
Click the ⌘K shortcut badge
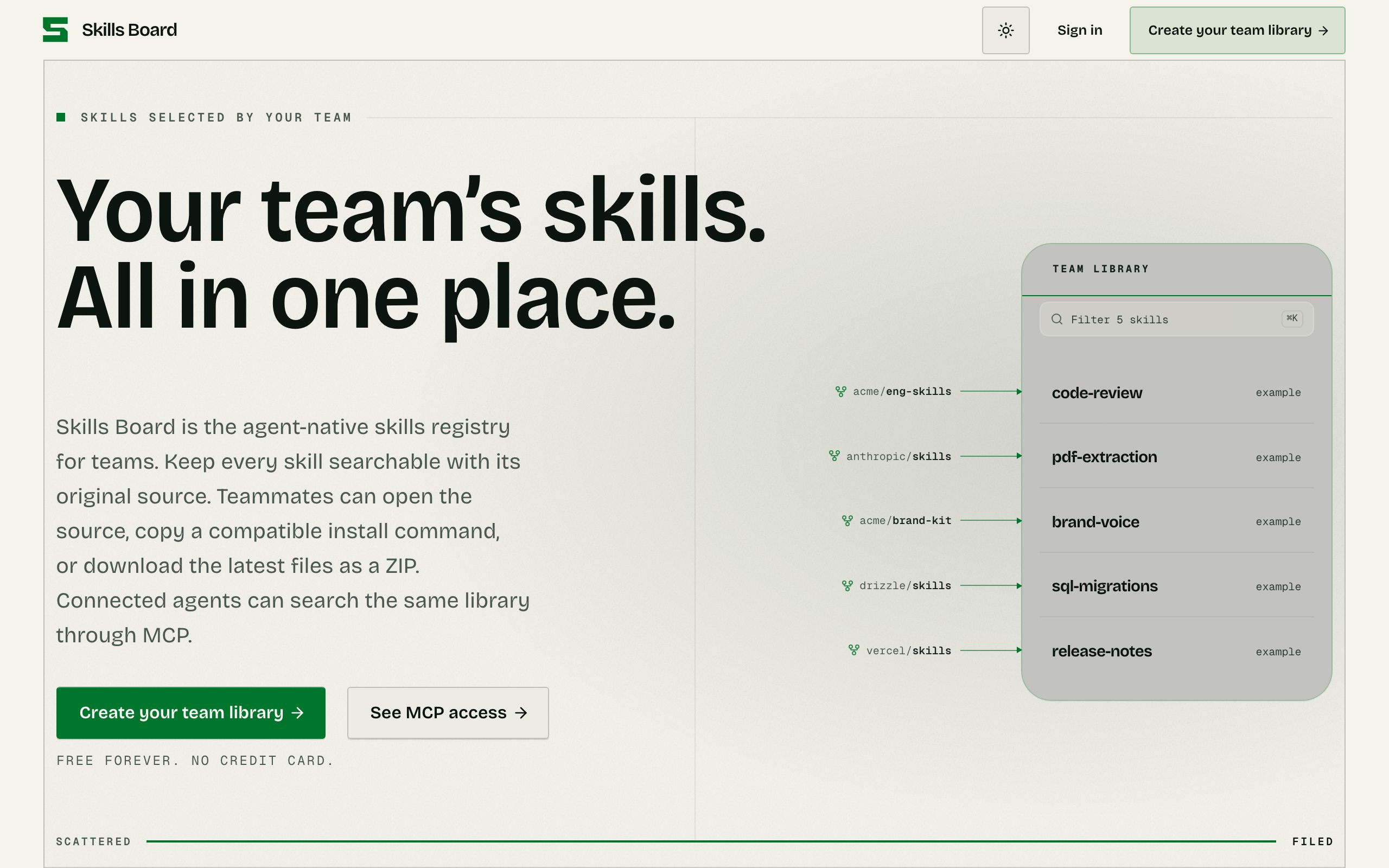click(1292, 318)
